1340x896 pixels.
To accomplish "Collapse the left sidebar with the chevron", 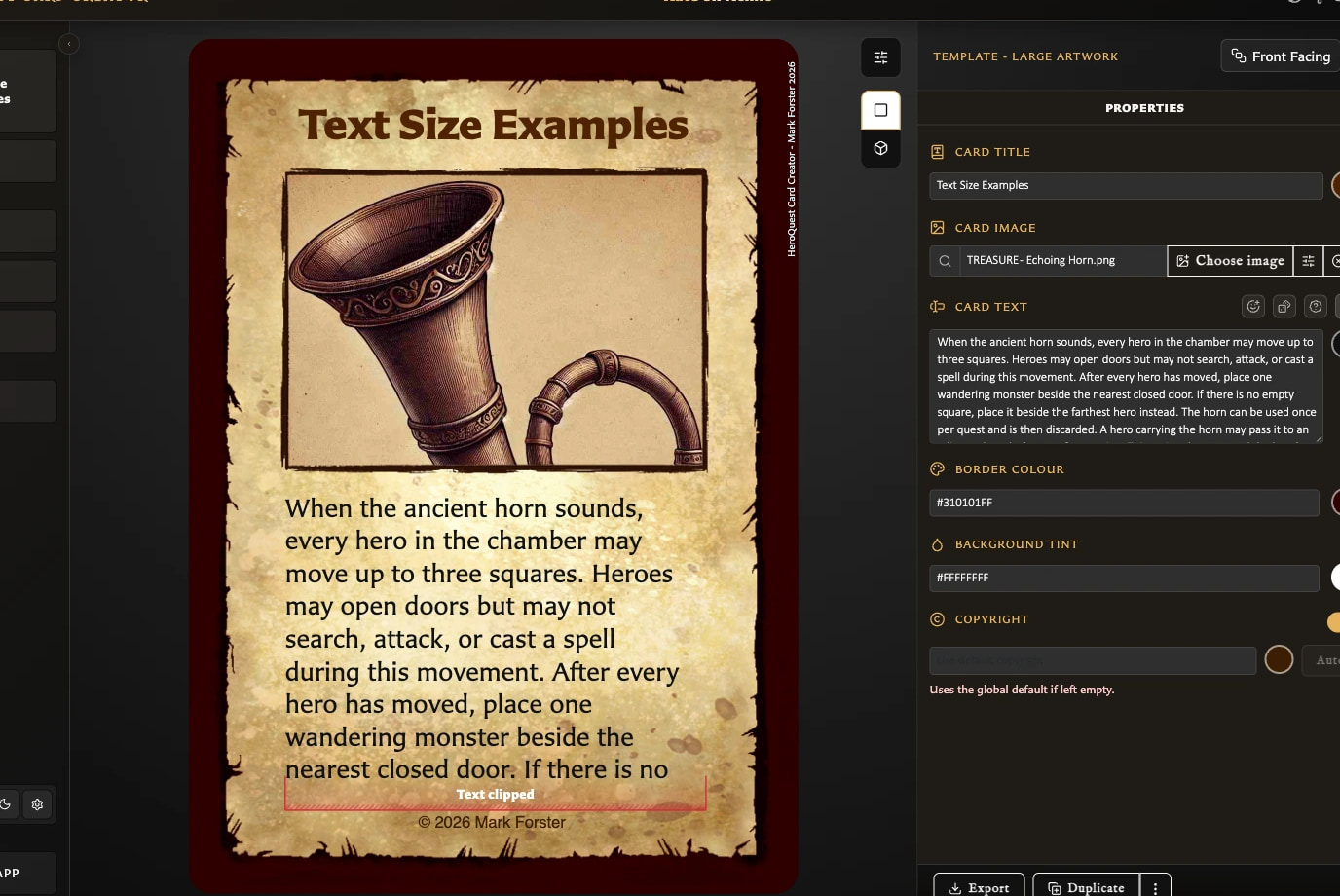I will tap(69, 44).
